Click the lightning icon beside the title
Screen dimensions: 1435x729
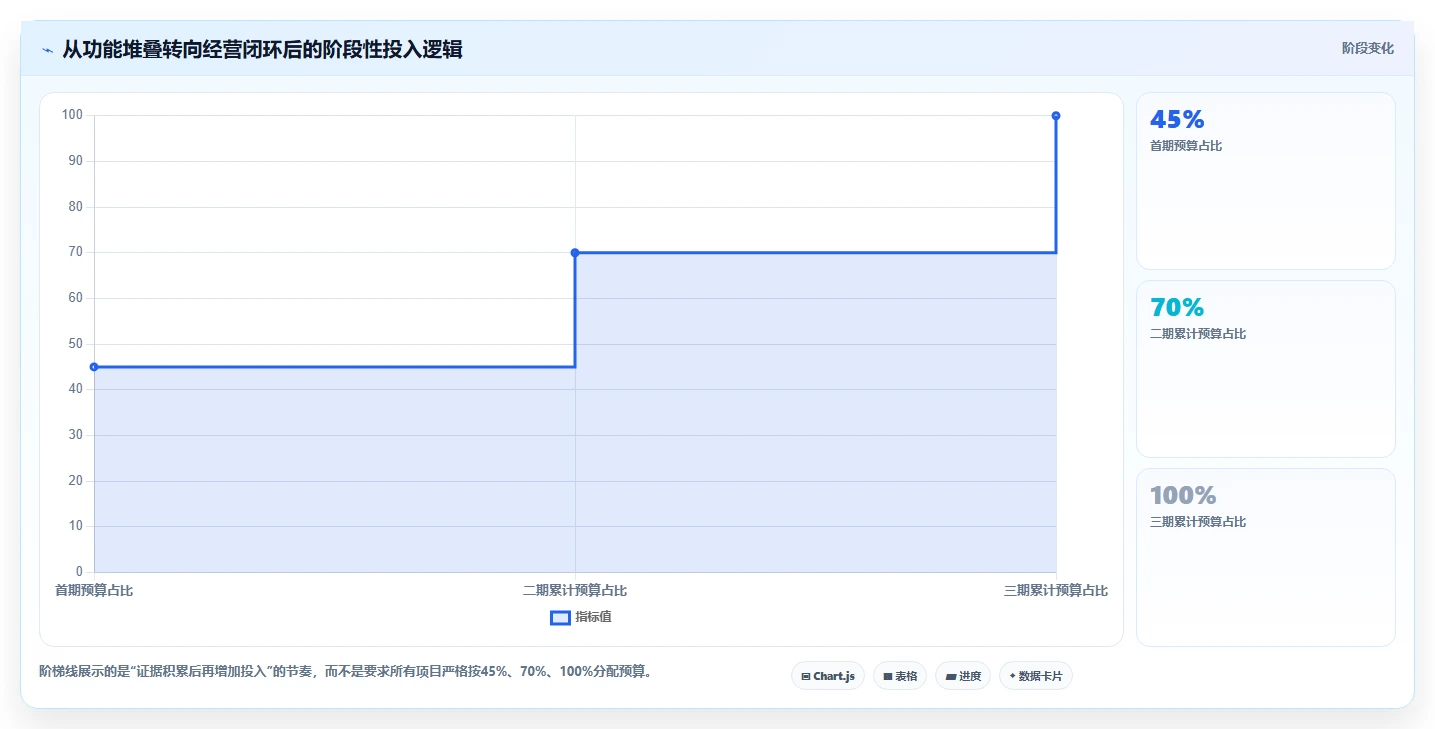[47, 50]
